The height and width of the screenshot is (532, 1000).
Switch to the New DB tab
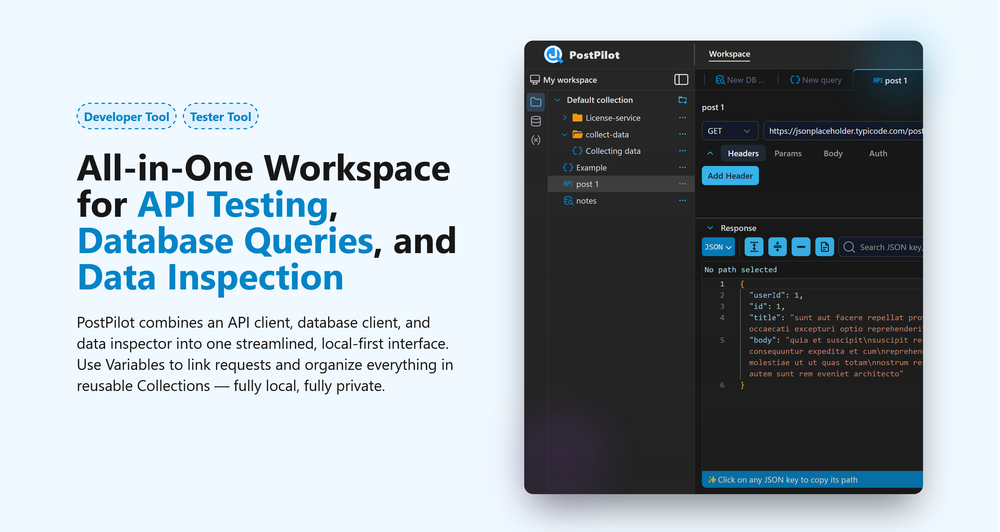click(740, 80)
